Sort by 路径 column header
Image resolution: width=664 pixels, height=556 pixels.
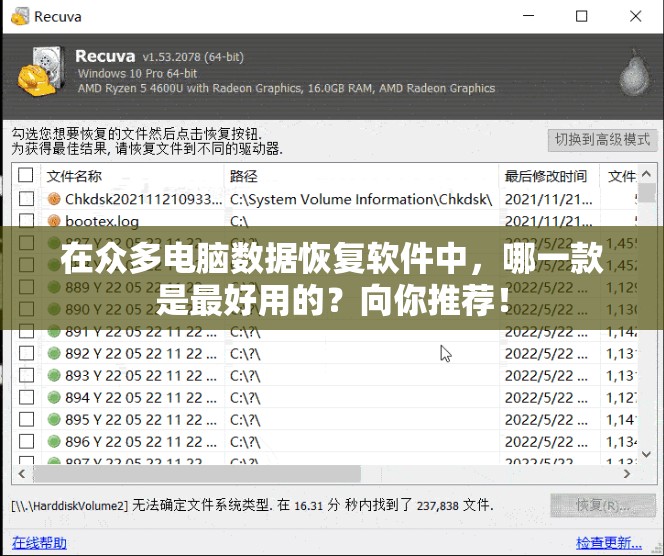(x=361, y=176)
